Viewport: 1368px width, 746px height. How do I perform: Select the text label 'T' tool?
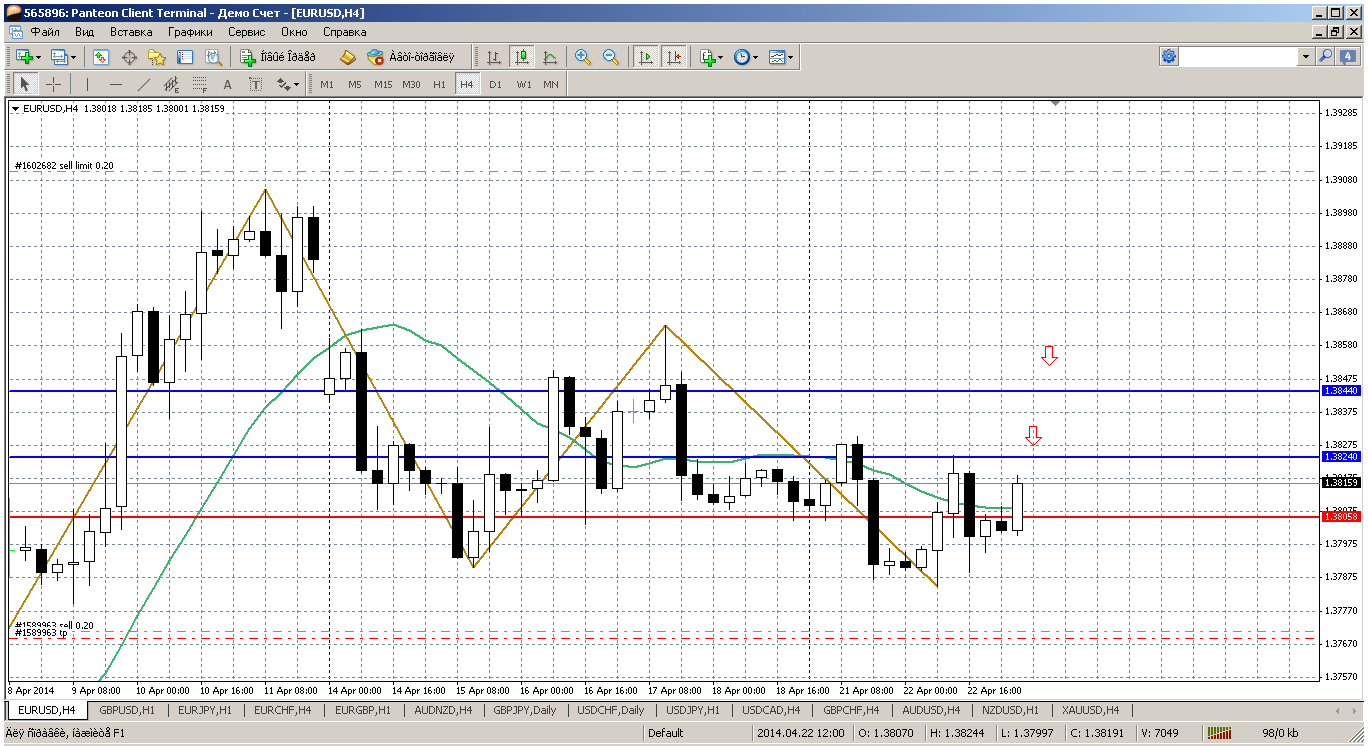(255, 84)
